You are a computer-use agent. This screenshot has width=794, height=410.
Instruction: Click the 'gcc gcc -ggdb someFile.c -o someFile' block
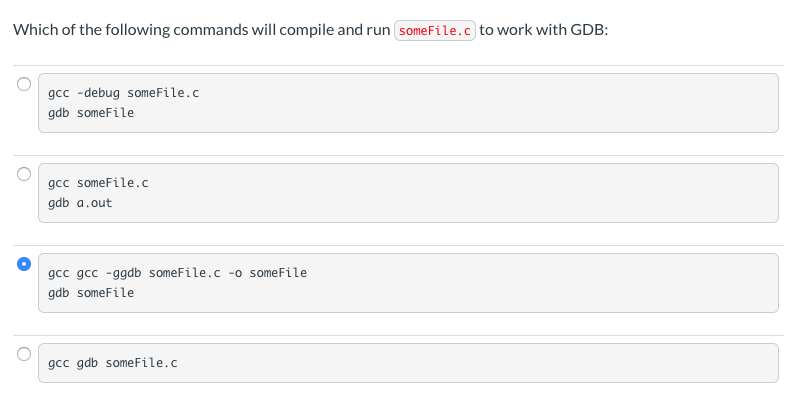click(x=408, y=283)
